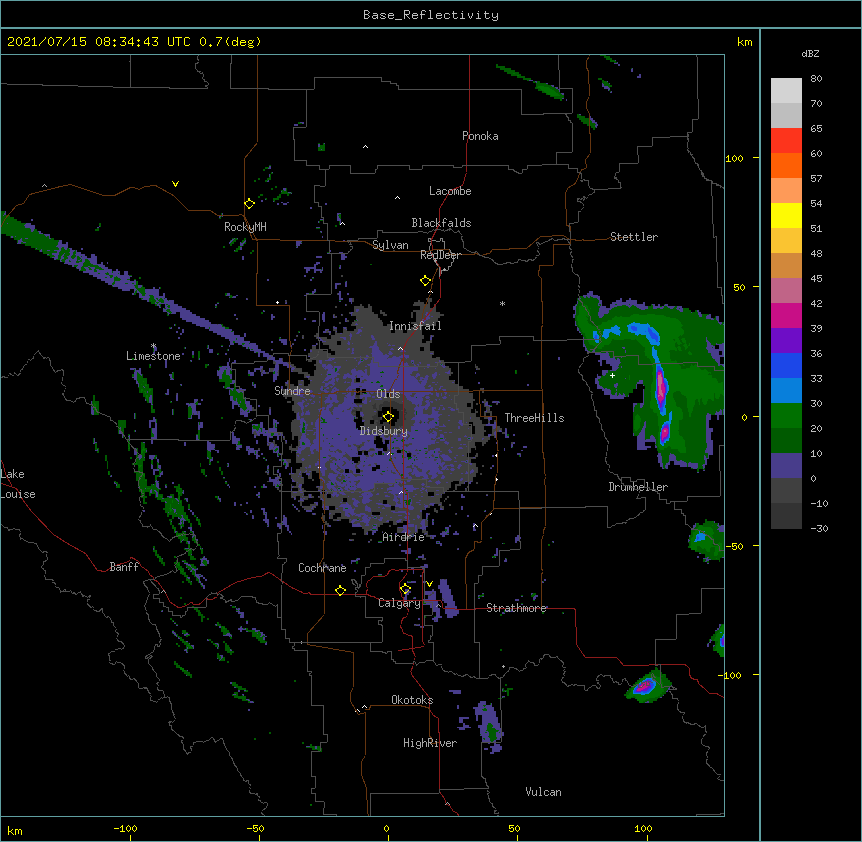Click the yellow marker below Cochrane
862x842 pixels.
(340, 590)
